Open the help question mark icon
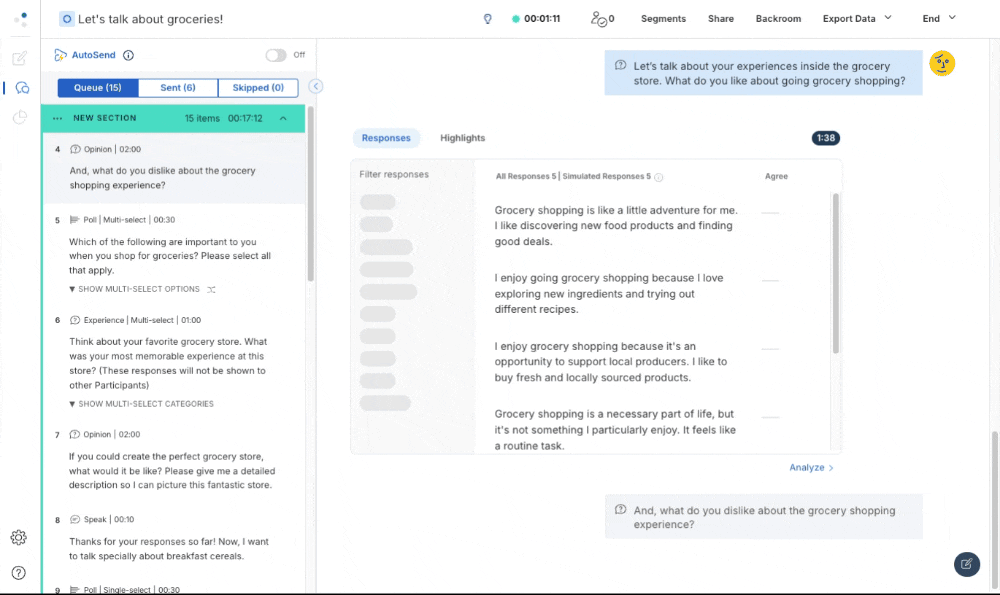 [x=18, y=573]
